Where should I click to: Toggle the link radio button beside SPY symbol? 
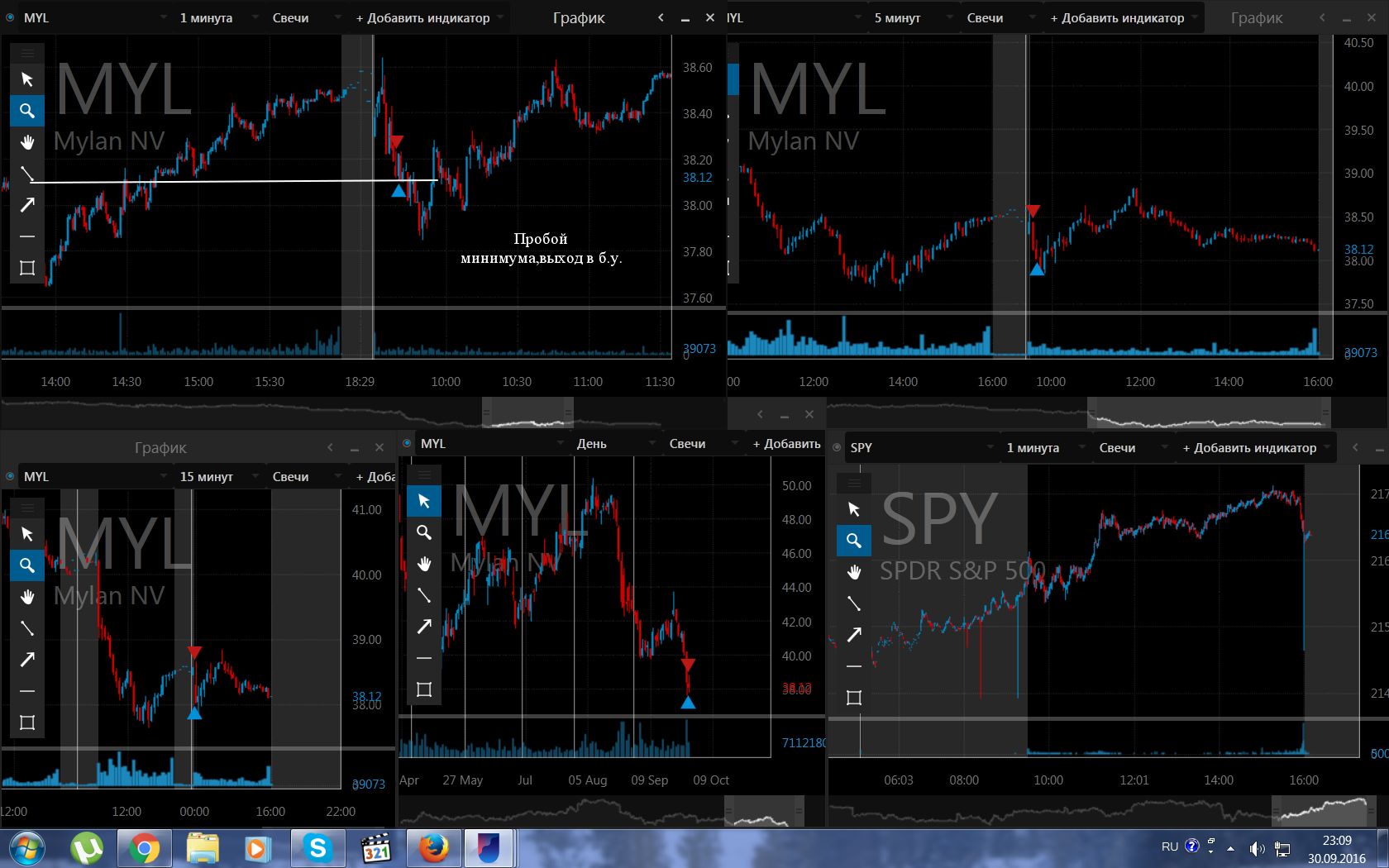coord(837,447)
